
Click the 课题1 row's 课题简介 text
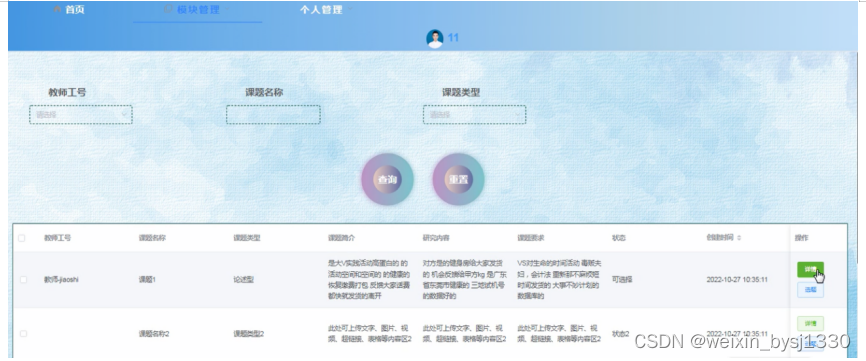[369, 279]
